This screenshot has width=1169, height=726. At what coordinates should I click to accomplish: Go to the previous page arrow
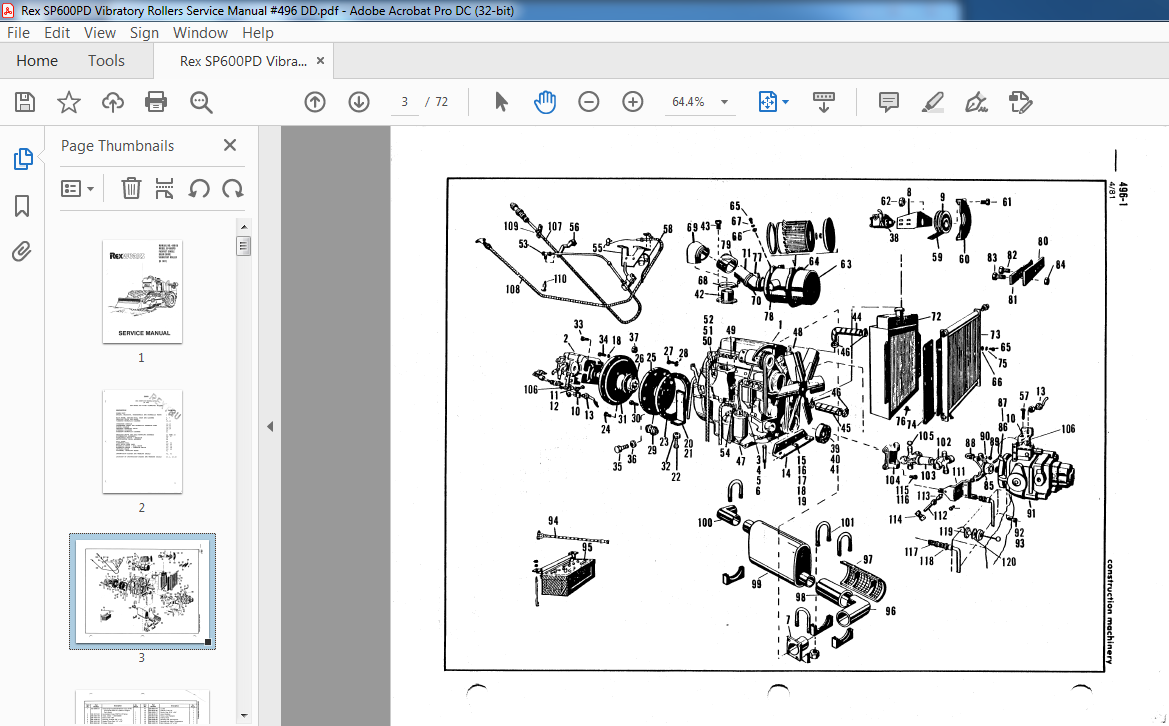coord(315,102)
